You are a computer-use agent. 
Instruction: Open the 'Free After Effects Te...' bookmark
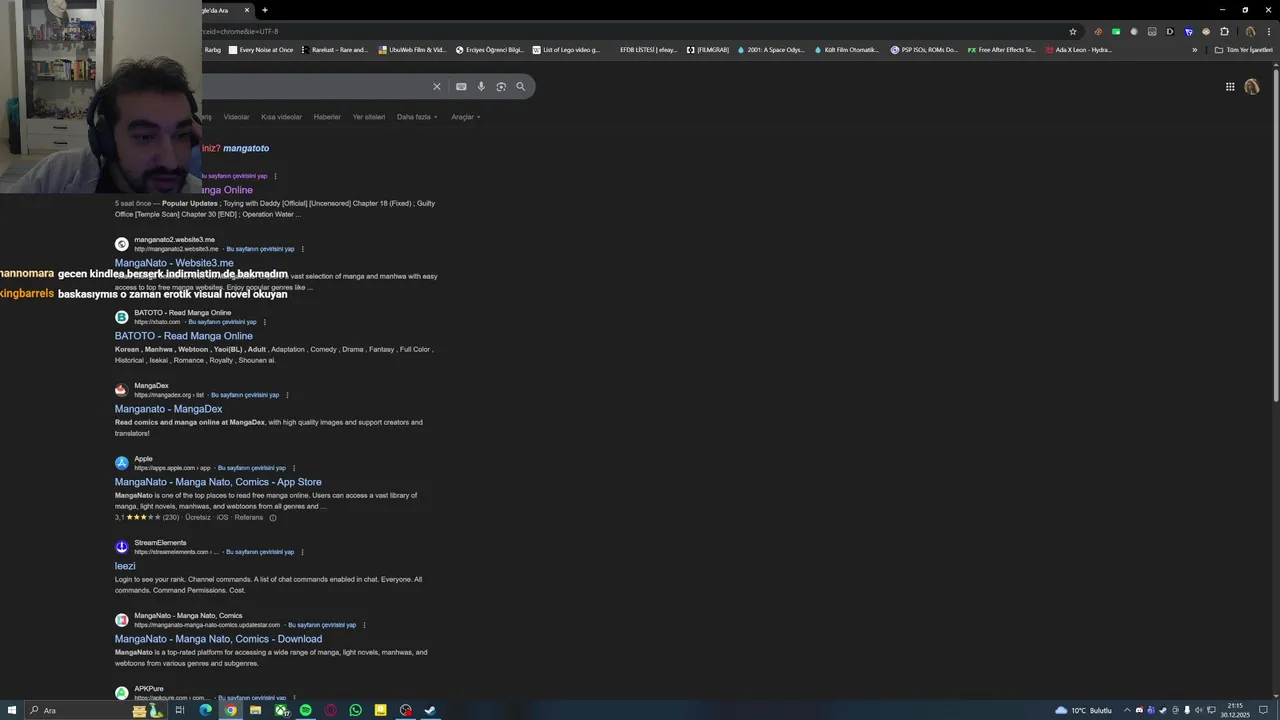click(1001, 50)
